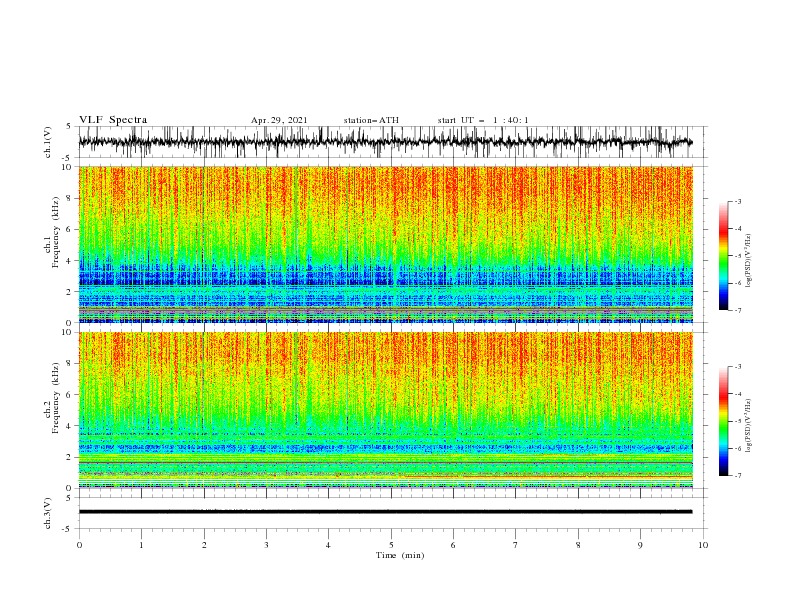The height and width of the screenshot is (612, 792).
Task: Click the ch.1 colorbar "log(PSD)(V²/Hz)" label
Action: (x=748, y=261)
